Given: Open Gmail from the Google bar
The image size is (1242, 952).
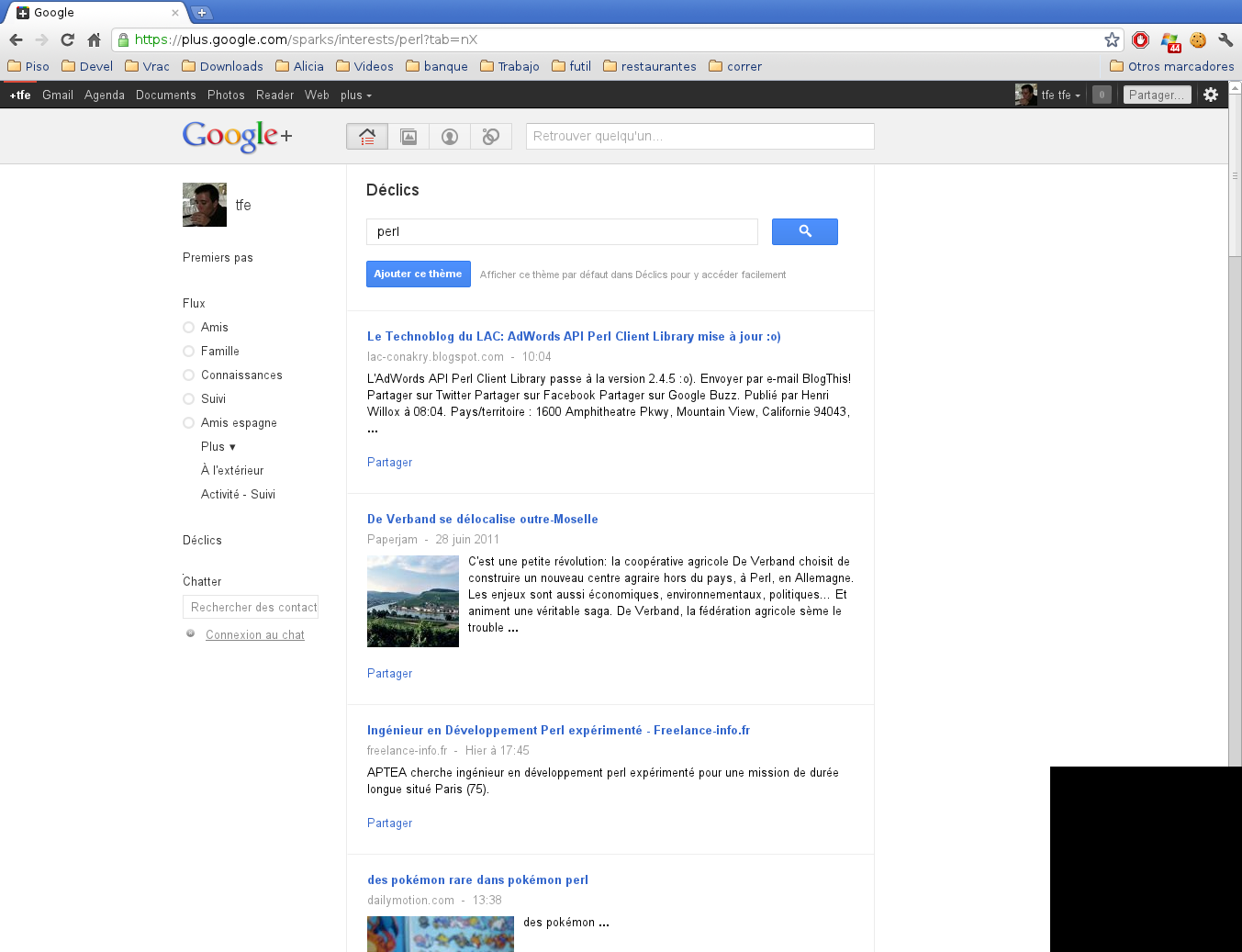Looking at the screenshot, I should point(58,95).
